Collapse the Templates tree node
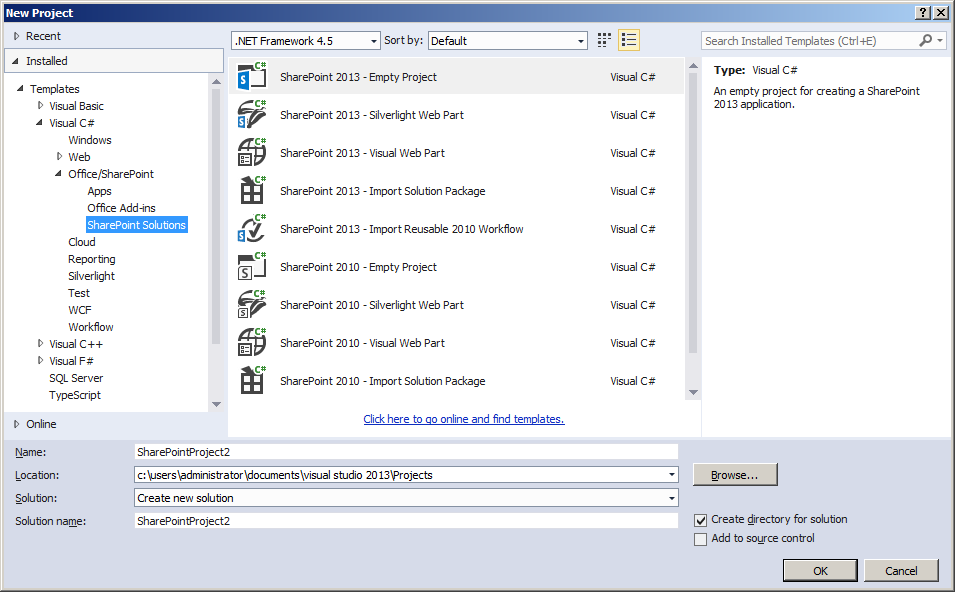 pyautogui.click(x=20, y=88)
